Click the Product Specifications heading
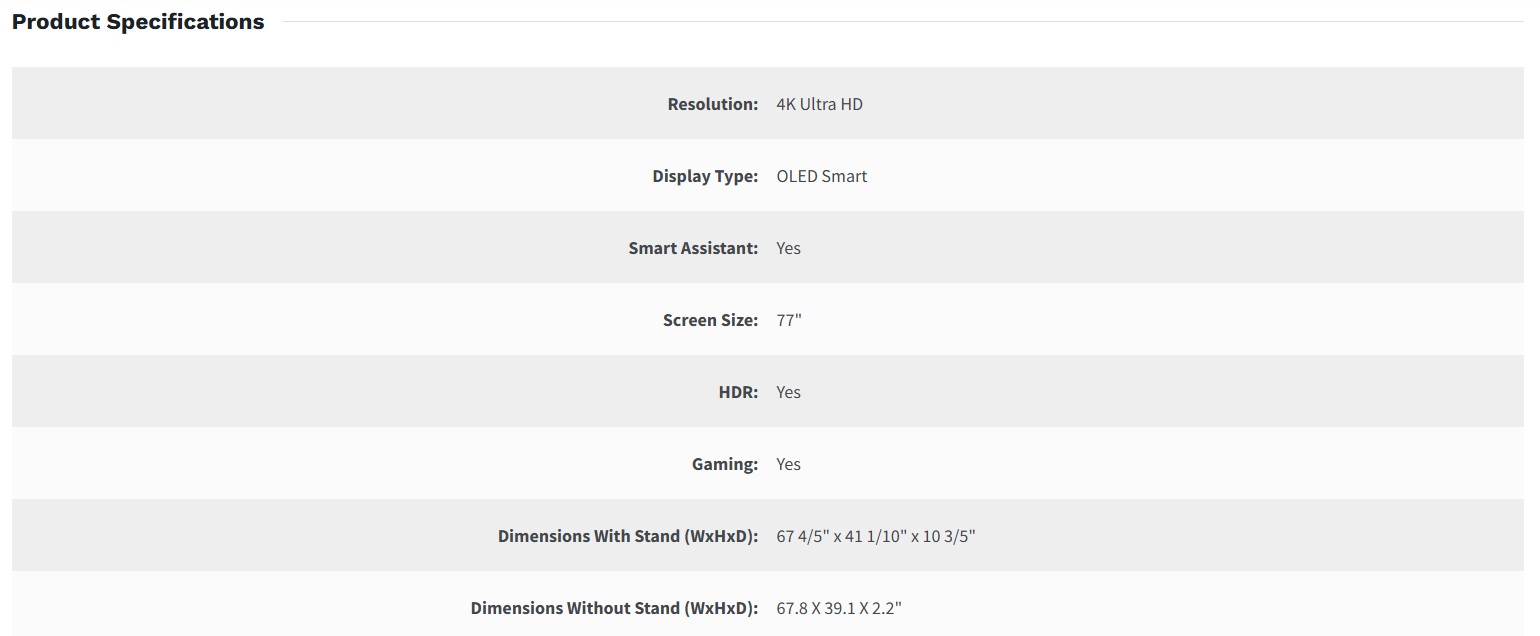 click(138, 22)
